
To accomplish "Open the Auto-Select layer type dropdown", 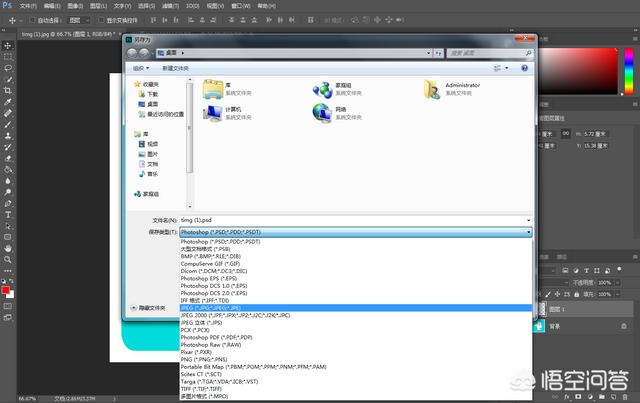I will pyautogui.click(x=79, y=20).
